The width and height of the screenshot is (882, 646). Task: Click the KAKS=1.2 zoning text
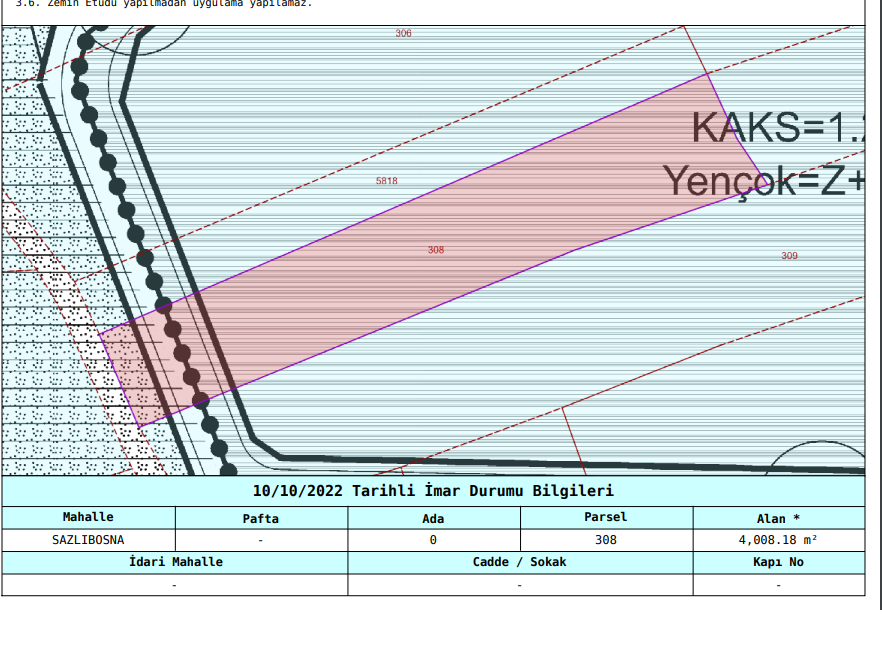[x=777, y=128]
